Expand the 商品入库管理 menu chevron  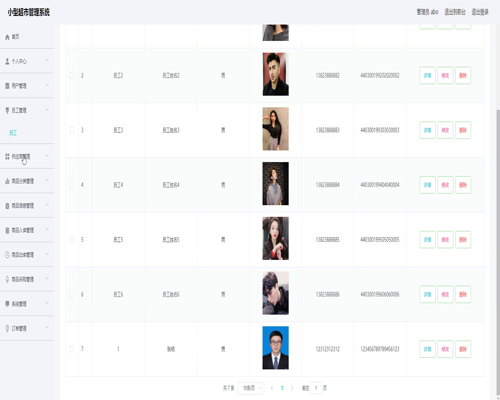point(47,229)
